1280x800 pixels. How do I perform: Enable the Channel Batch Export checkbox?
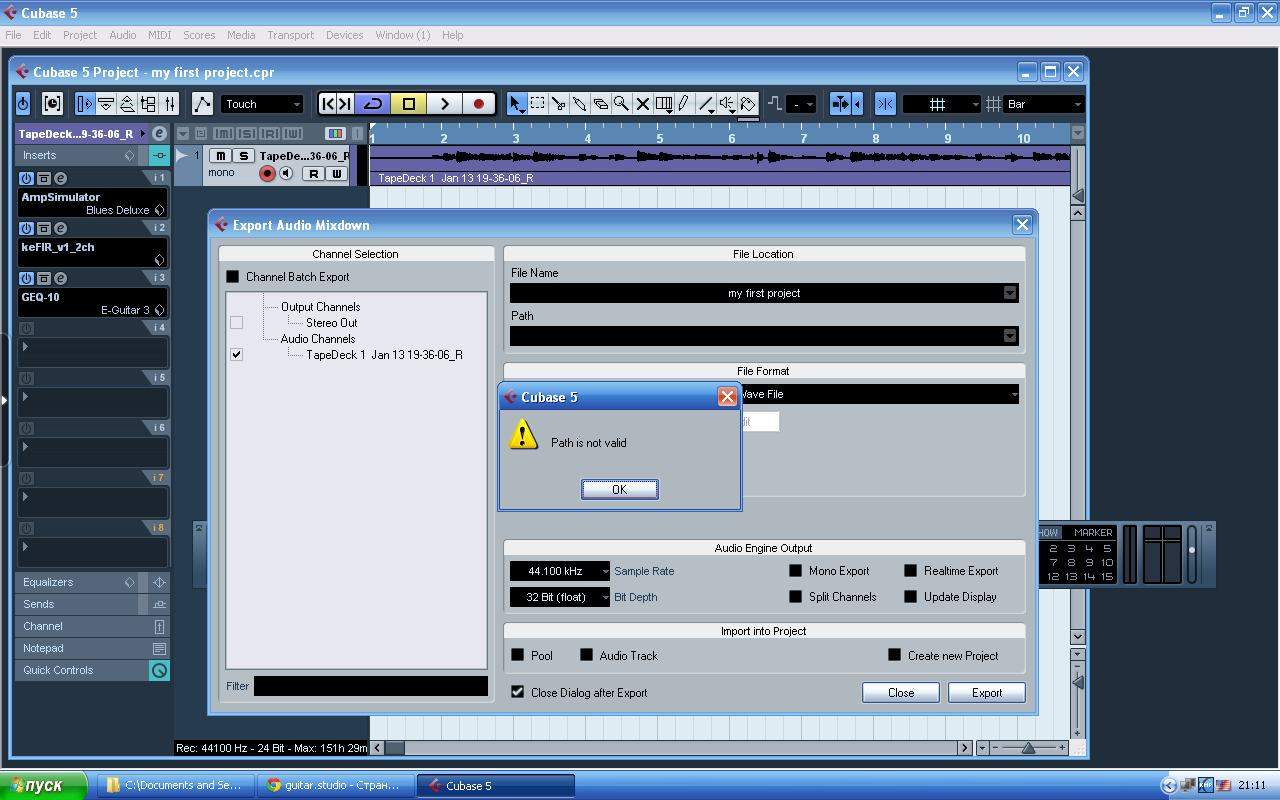(x=233, y=277)
